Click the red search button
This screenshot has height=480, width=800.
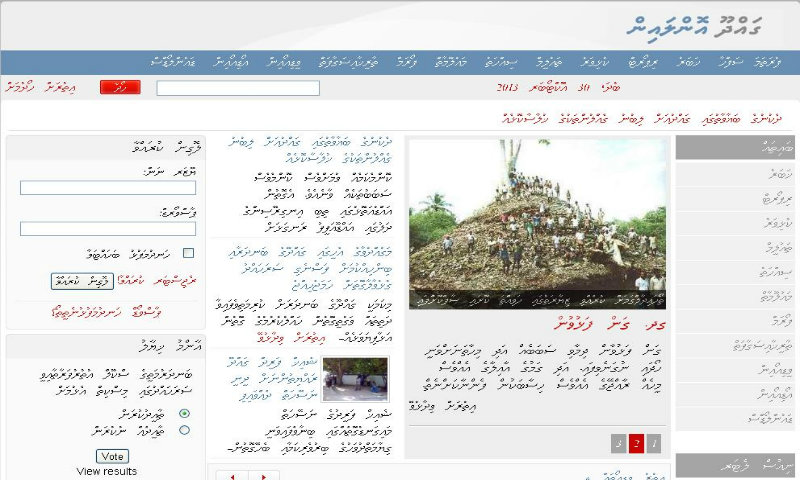click(x=120, y=87)
